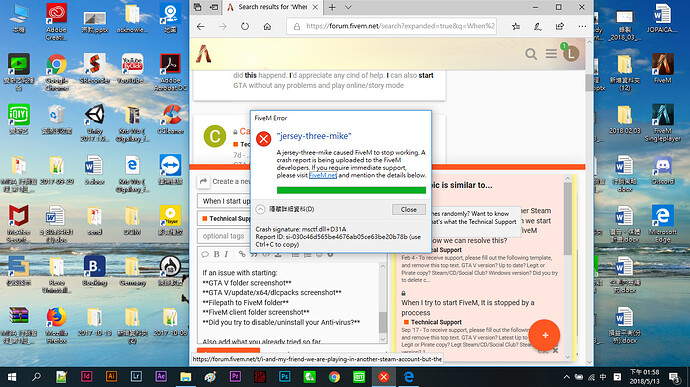Open the user avatar with notification badge
The image size is (690, 387).
pos(571,53)
